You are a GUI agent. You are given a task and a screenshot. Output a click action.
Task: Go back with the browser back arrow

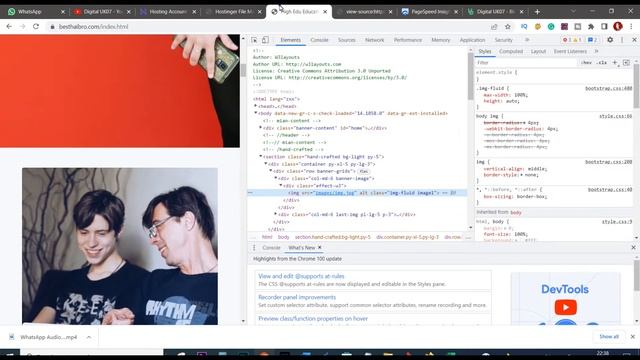click(9, 27)
